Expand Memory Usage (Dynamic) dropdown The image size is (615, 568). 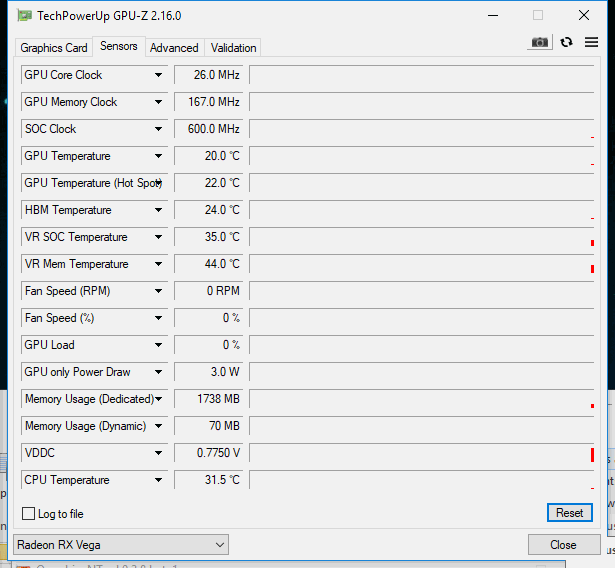point(158,426)
